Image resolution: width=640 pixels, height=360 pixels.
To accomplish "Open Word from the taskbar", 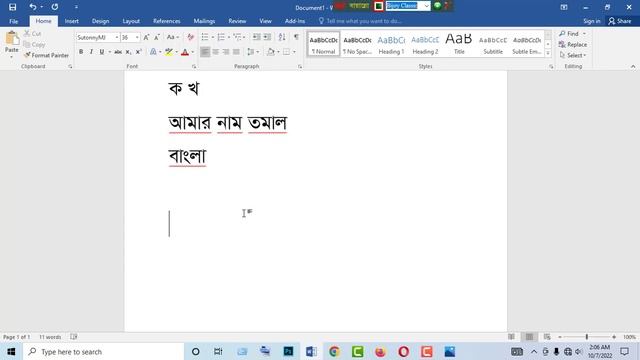I will click(x=311, y=351).
